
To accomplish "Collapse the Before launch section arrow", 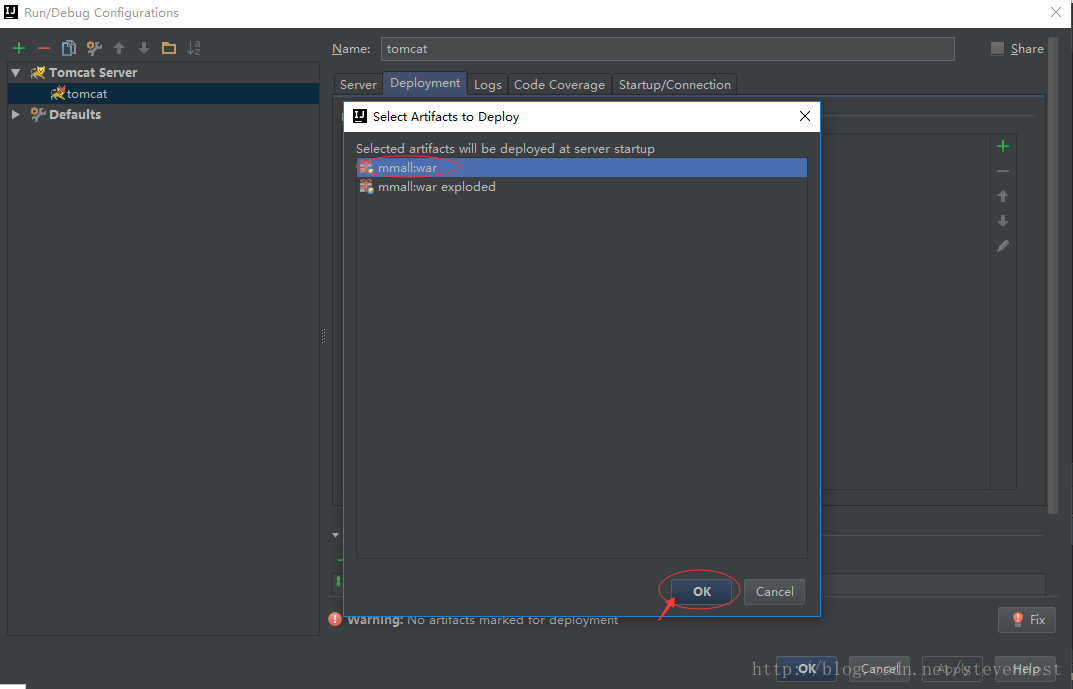I will pyautogui.click(x=335, y=535).
